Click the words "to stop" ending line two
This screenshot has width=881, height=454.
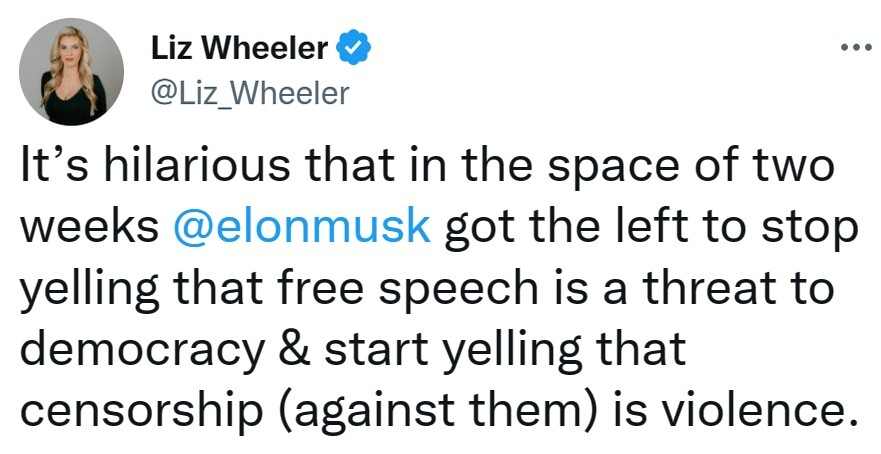pos(788,229)
